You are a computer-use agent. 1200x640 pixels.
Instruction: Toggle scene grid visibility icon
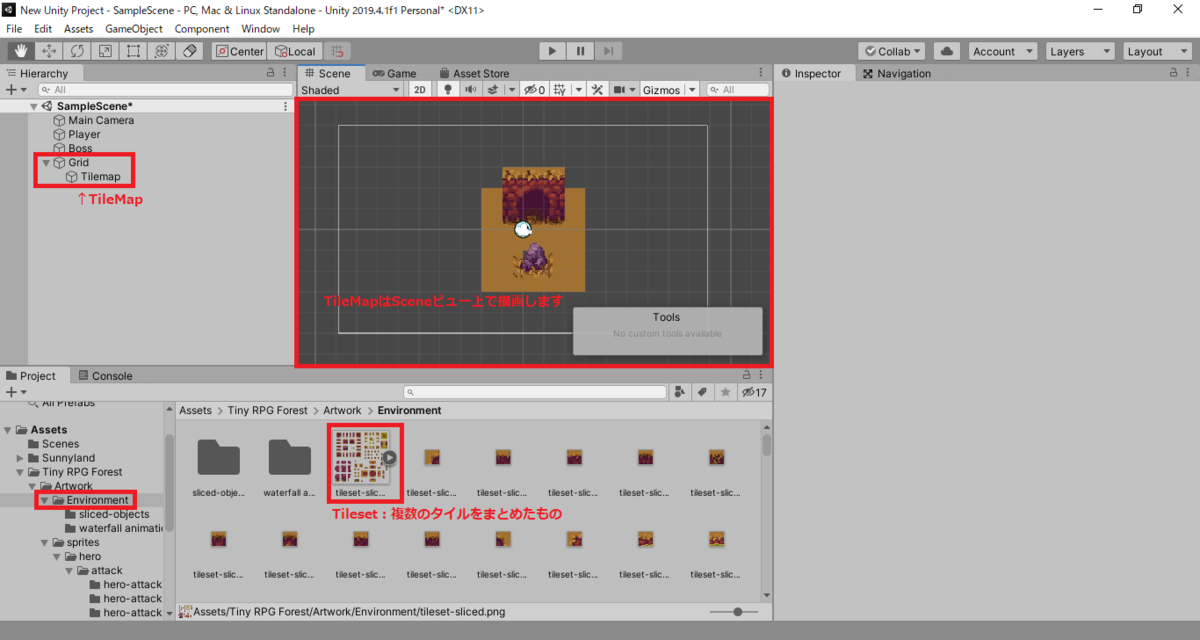[560, 90]
